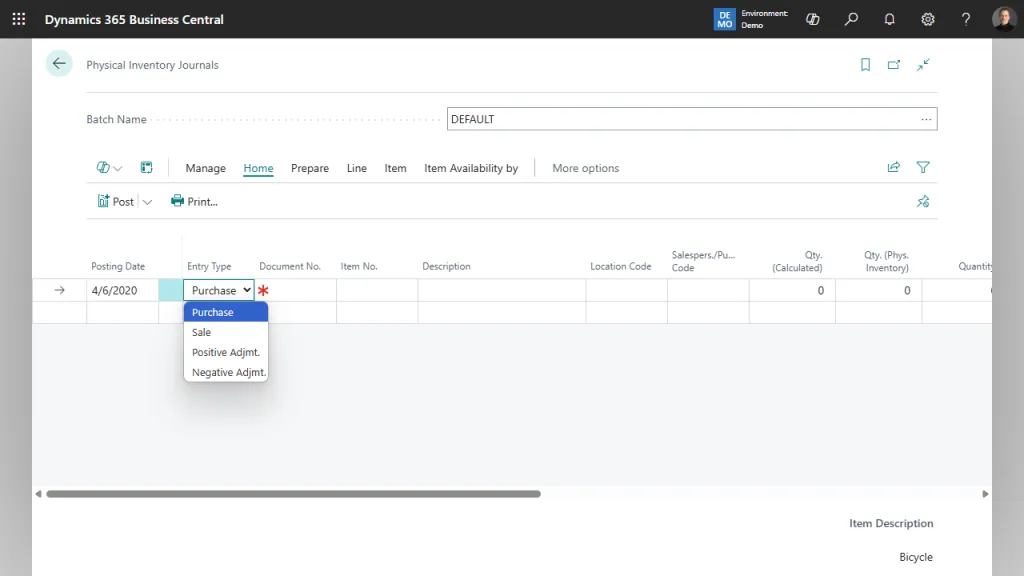Toggle the filter pane icon

(923, 167)
